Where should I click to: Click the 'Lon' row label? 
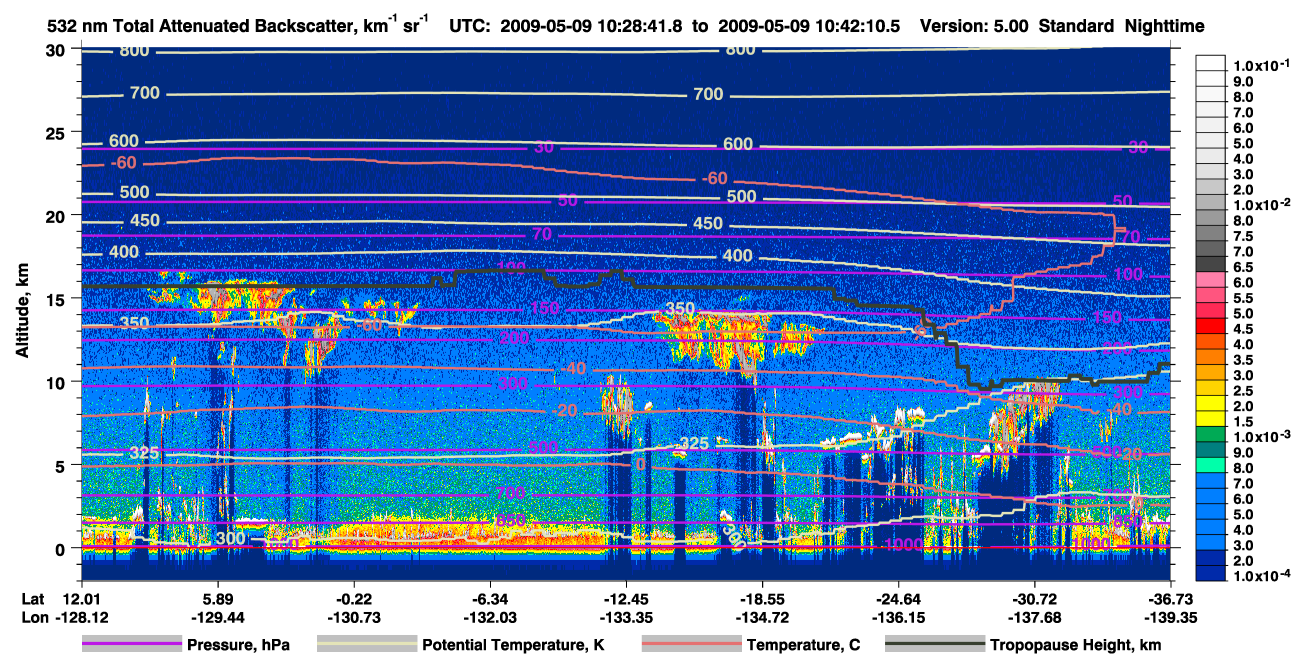coord(33,617)
